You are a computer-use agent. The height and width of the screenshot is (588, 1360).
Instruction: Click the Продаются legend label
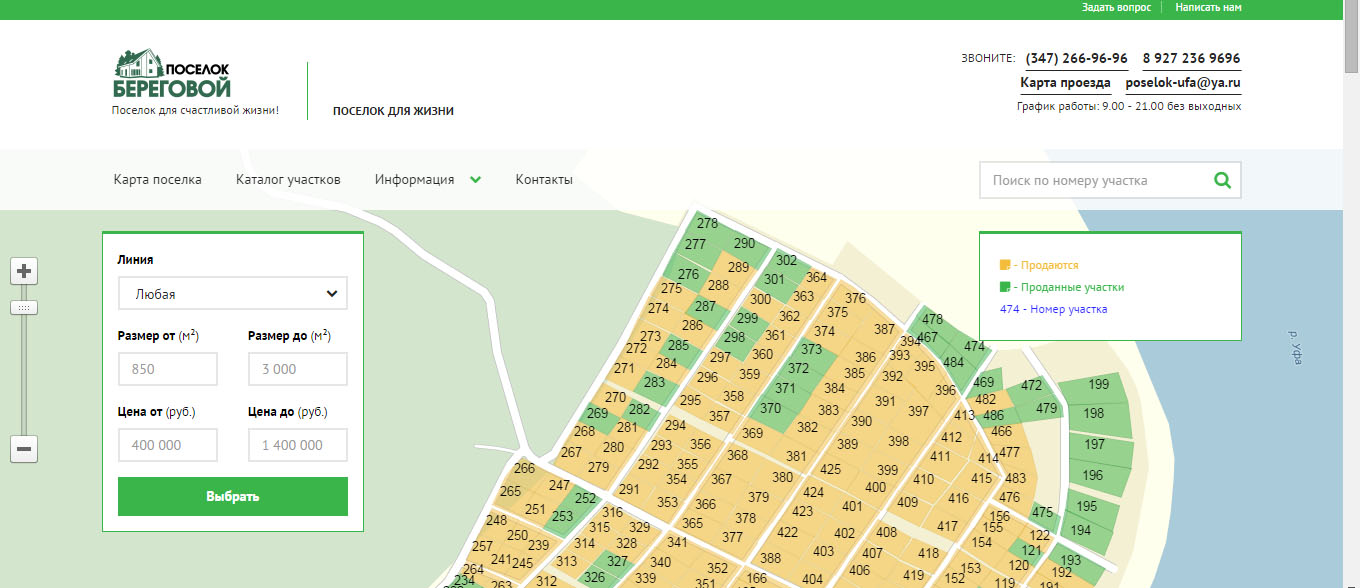tap(1050, 265)
